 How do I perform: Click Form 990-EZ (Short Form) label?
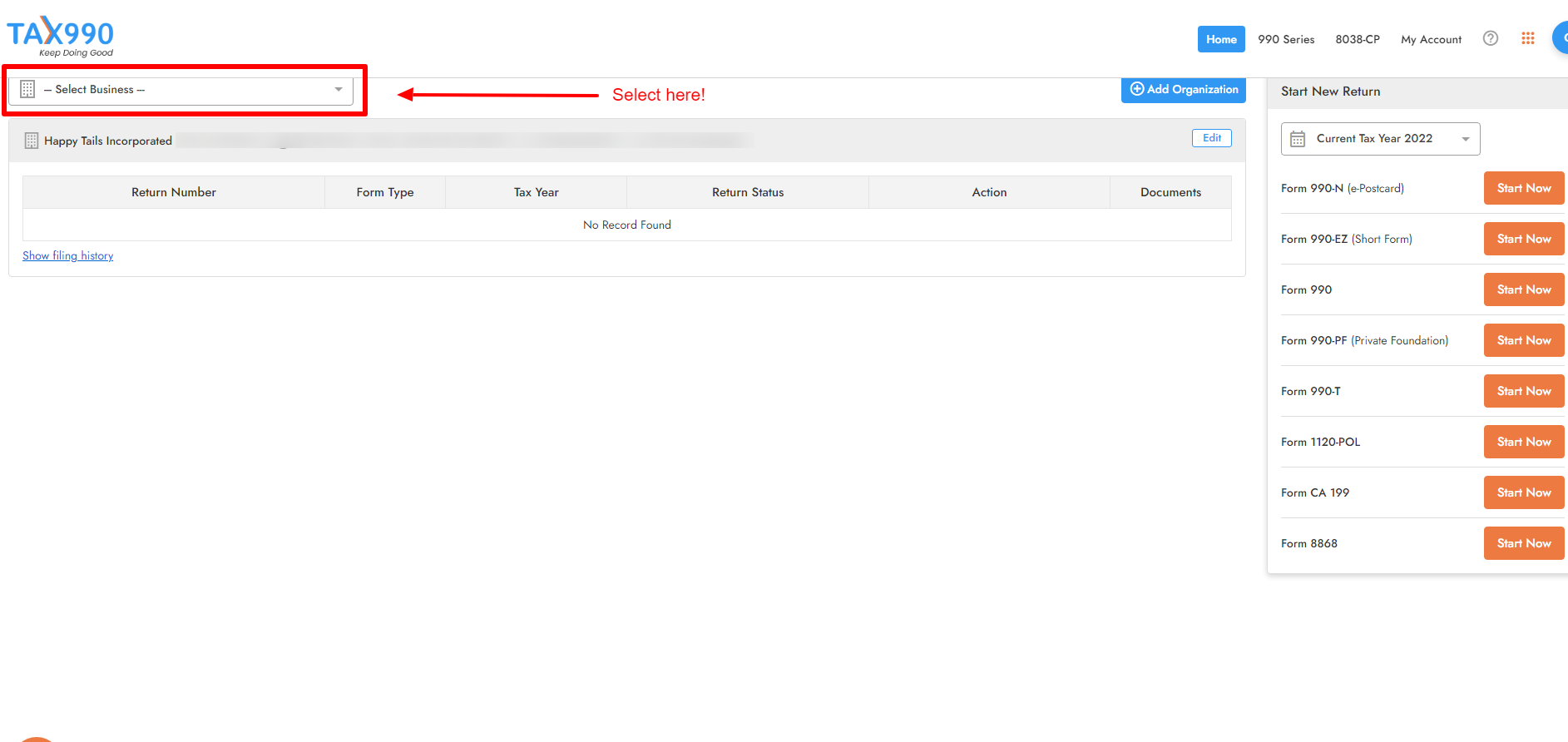click(1347, 239)
